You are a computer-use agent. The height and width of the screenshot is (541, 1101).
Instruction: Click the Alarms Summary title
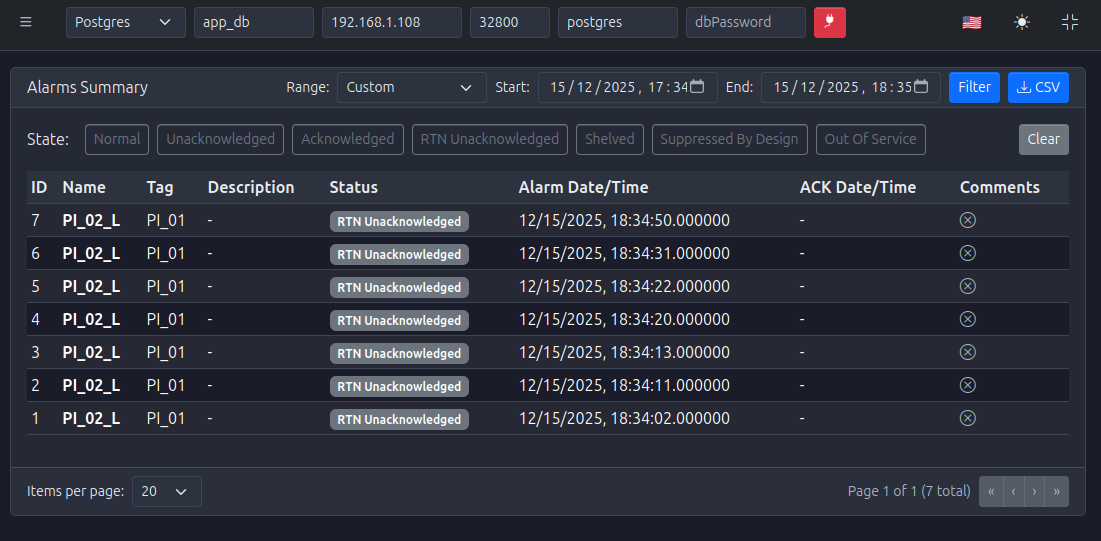point(87,87)
